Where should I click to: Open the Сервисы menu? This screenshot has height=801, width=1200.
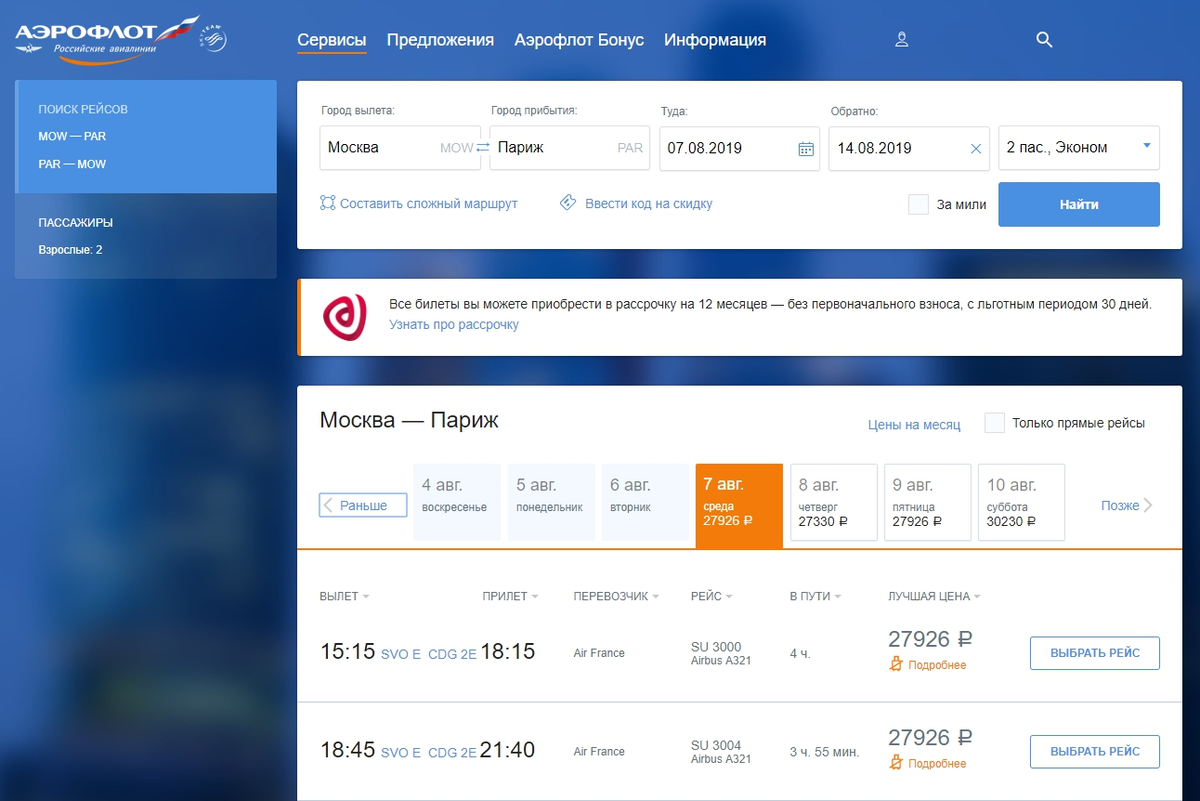(332, 40)
